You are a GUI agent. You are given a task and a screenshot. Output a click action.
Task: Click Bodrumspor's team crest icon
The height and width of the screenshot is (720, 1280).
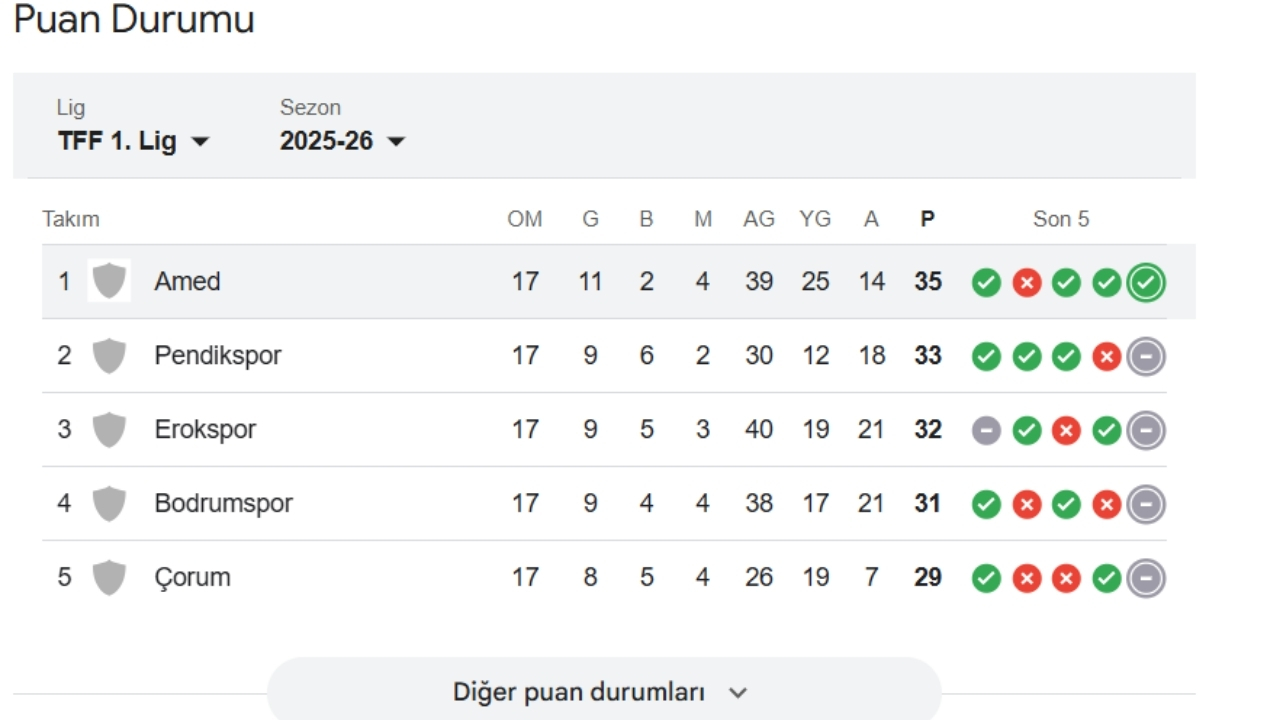click(x=109, y=504)
